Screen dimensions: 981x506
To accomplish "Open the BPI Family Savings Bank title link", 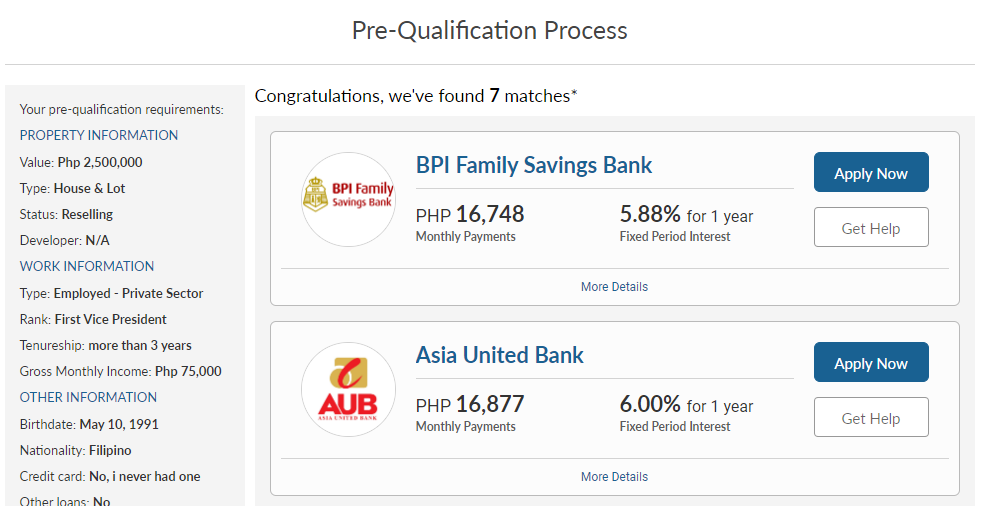I will (534, 165).
